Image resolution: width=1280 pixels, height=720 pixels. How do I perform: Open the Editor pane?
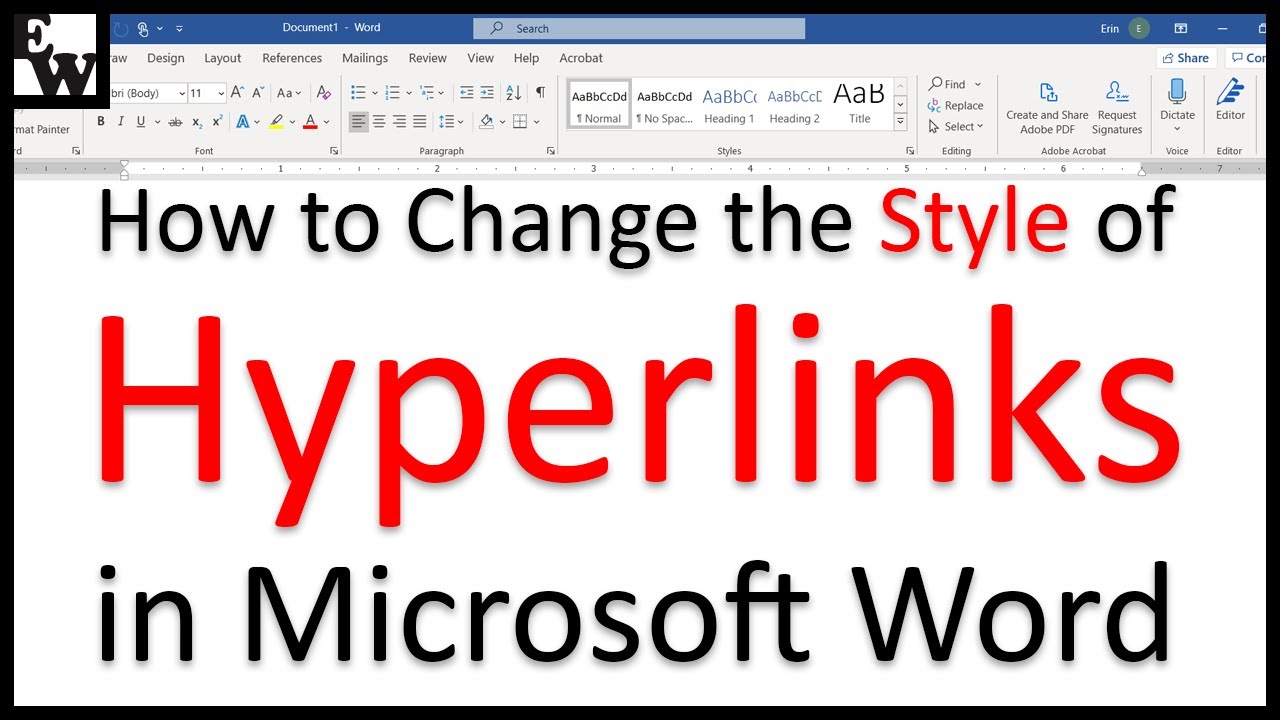(1230, 102)
